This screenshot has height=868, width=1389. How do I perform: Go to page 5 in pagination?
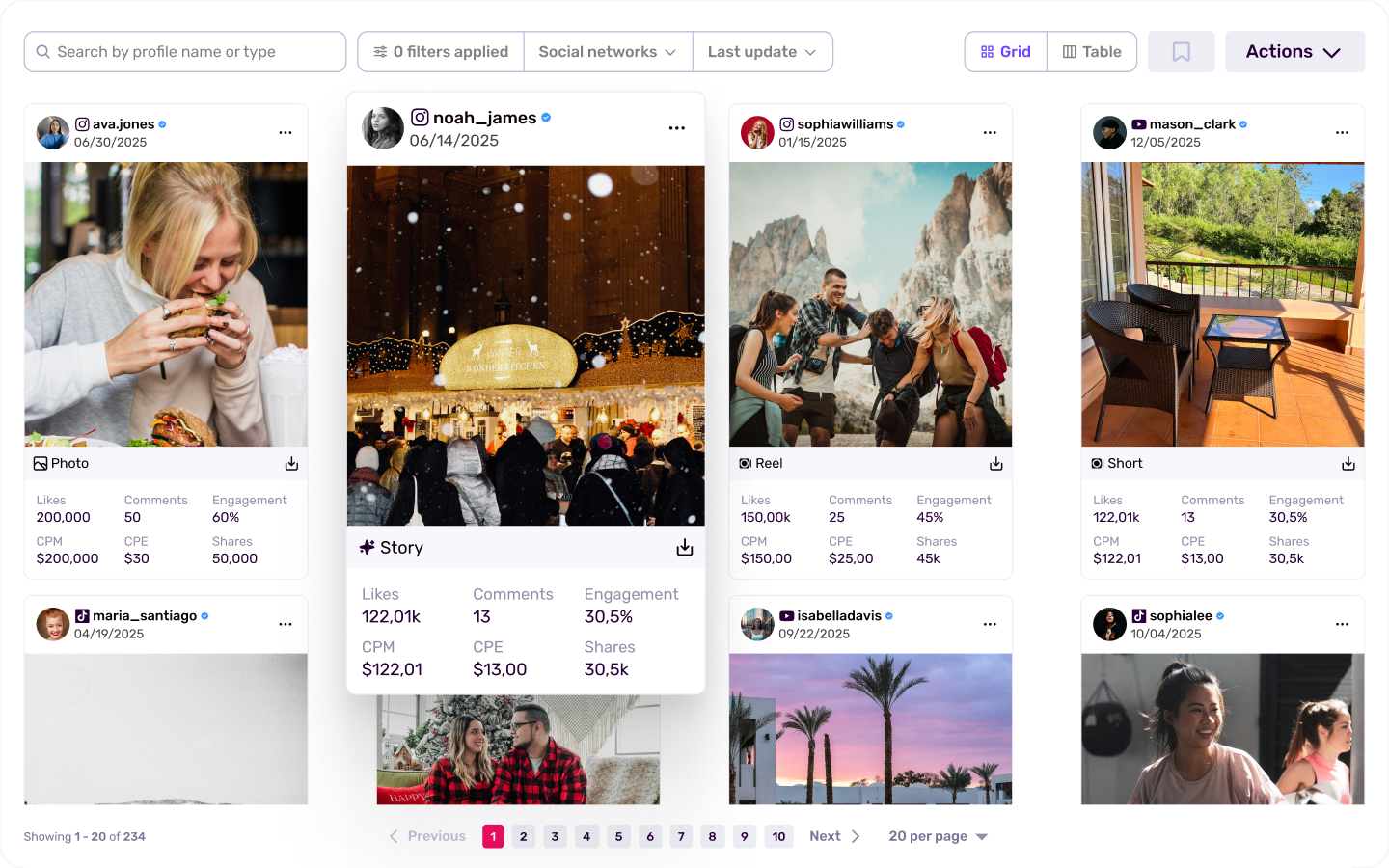pos(618,836)
